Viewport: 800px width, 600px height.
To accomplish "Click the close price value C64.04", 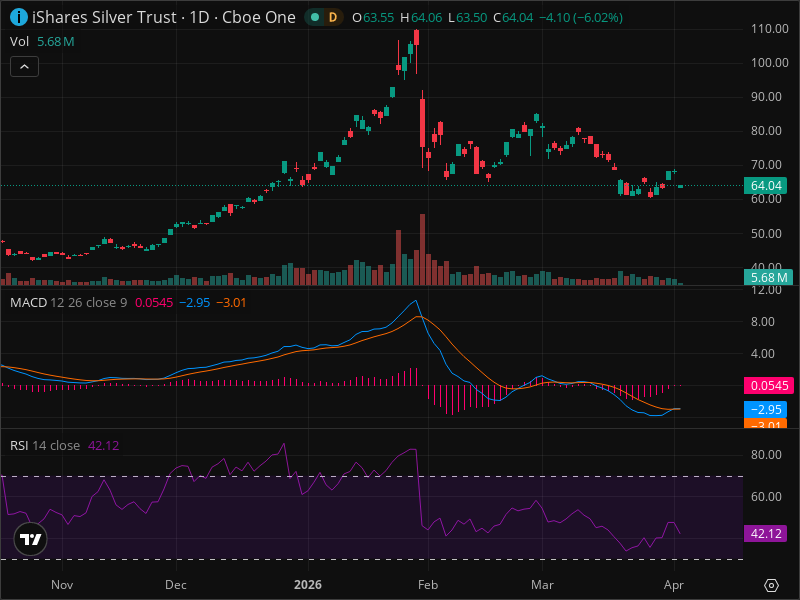I will (513, 18).
